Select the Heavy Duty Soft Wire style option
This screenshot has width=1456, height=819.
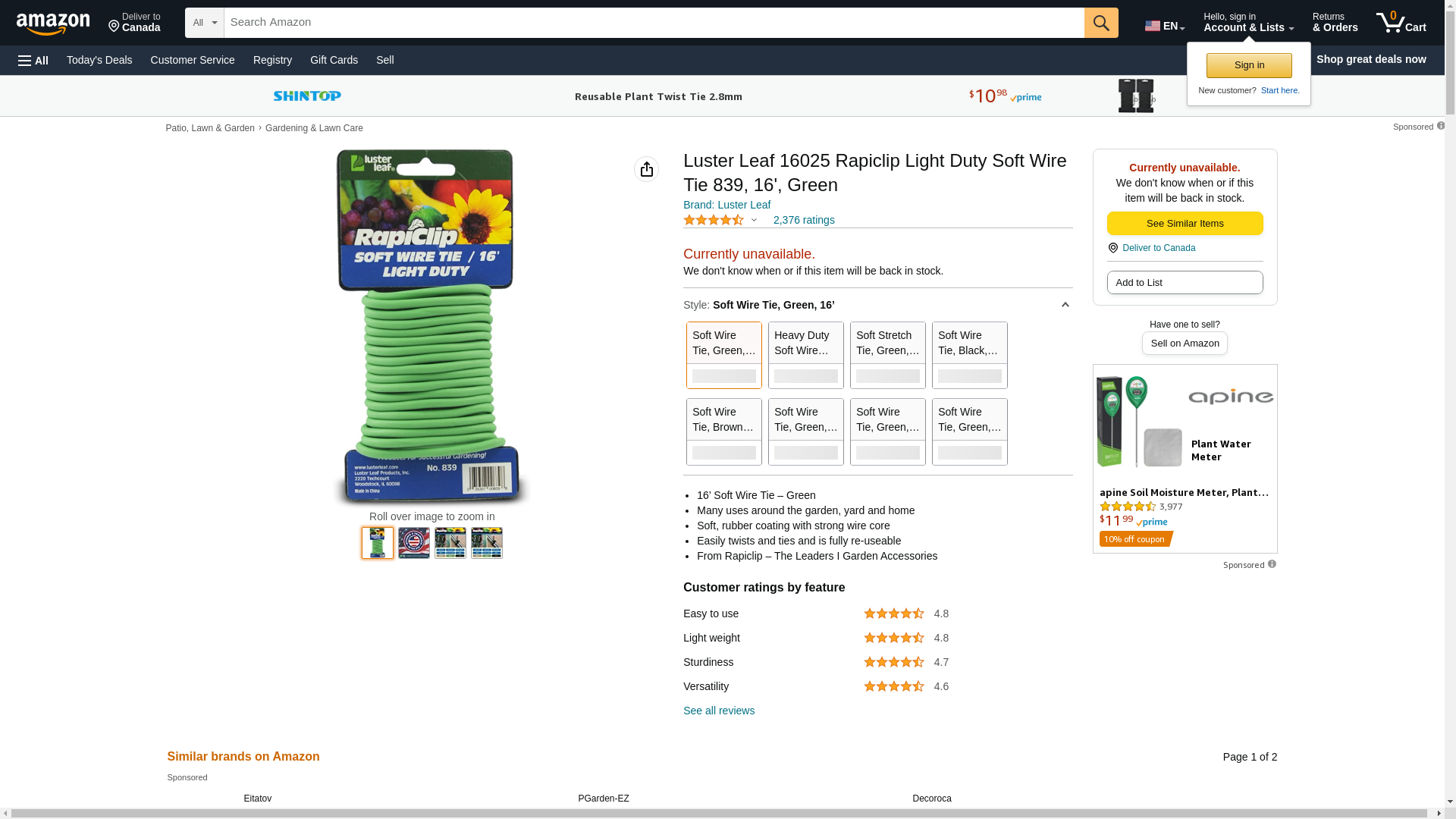806,355
